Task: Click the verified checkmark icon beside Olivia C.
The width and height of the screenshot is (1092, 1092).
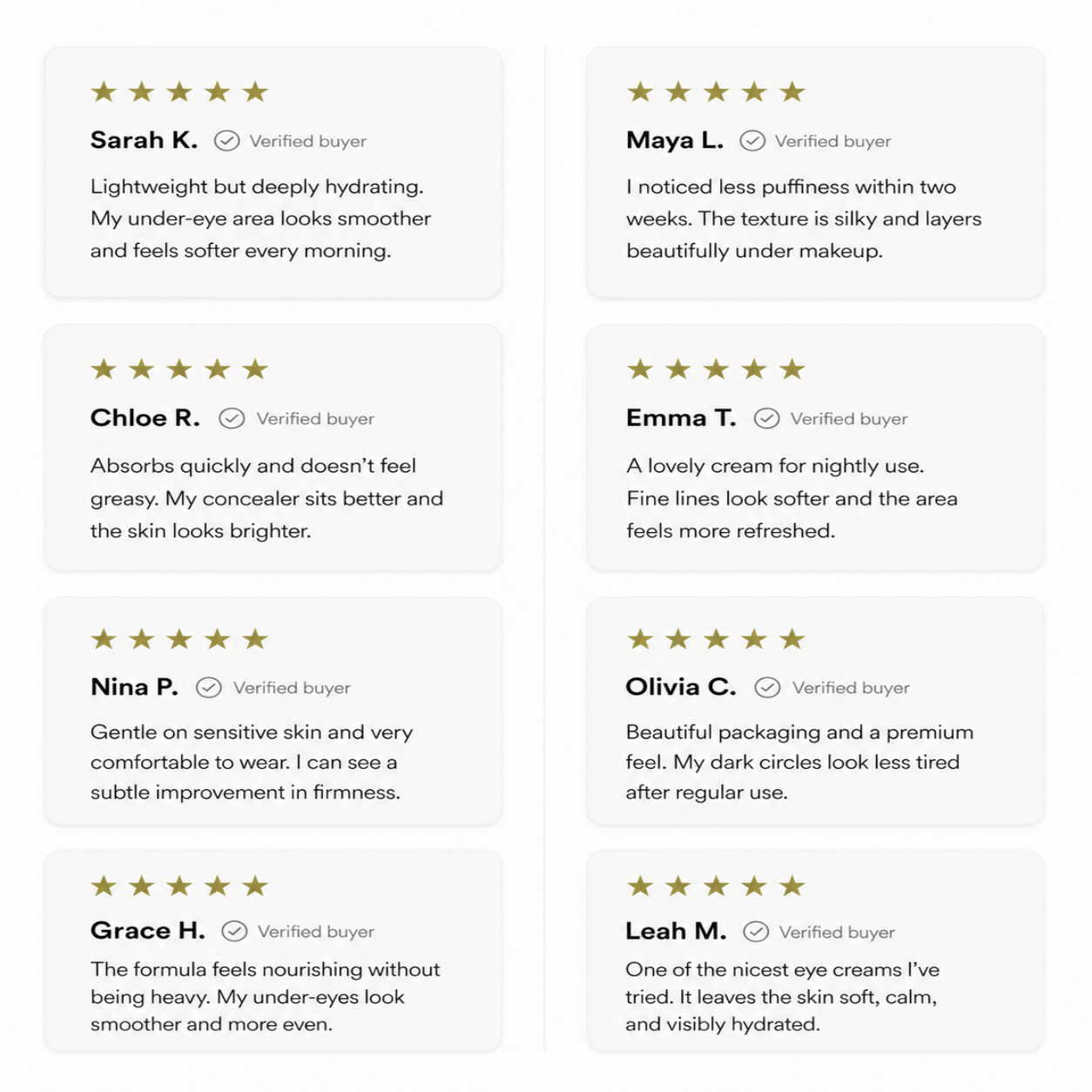Action: tap(767, 688)
